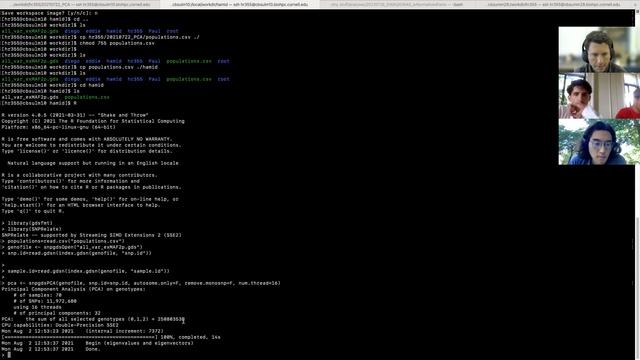Select bottom video thumbnail of person with glasses outdoors
Image resolution: width=640 pixels, height=360 pixels.
click(599, 142)
